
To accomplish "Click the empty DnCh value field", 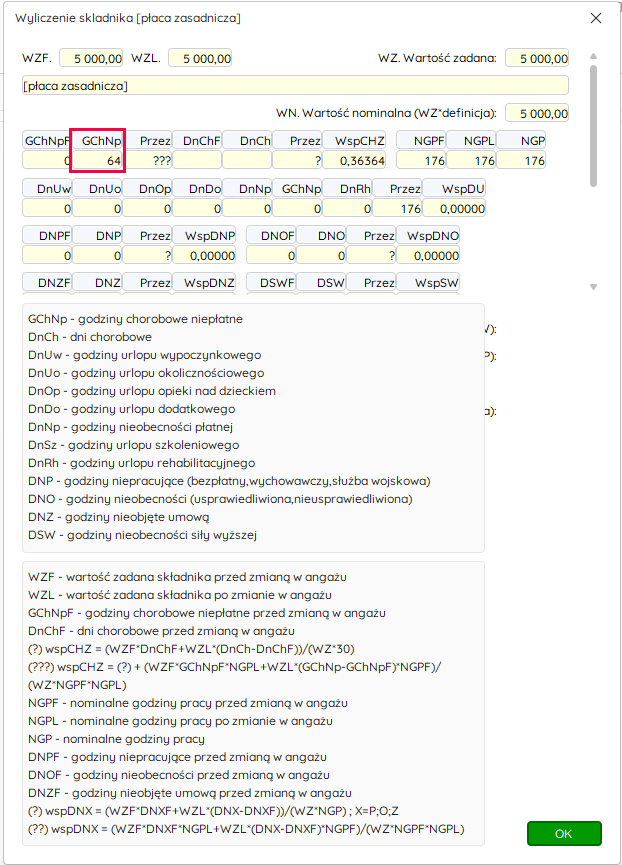I will [247, 161].
